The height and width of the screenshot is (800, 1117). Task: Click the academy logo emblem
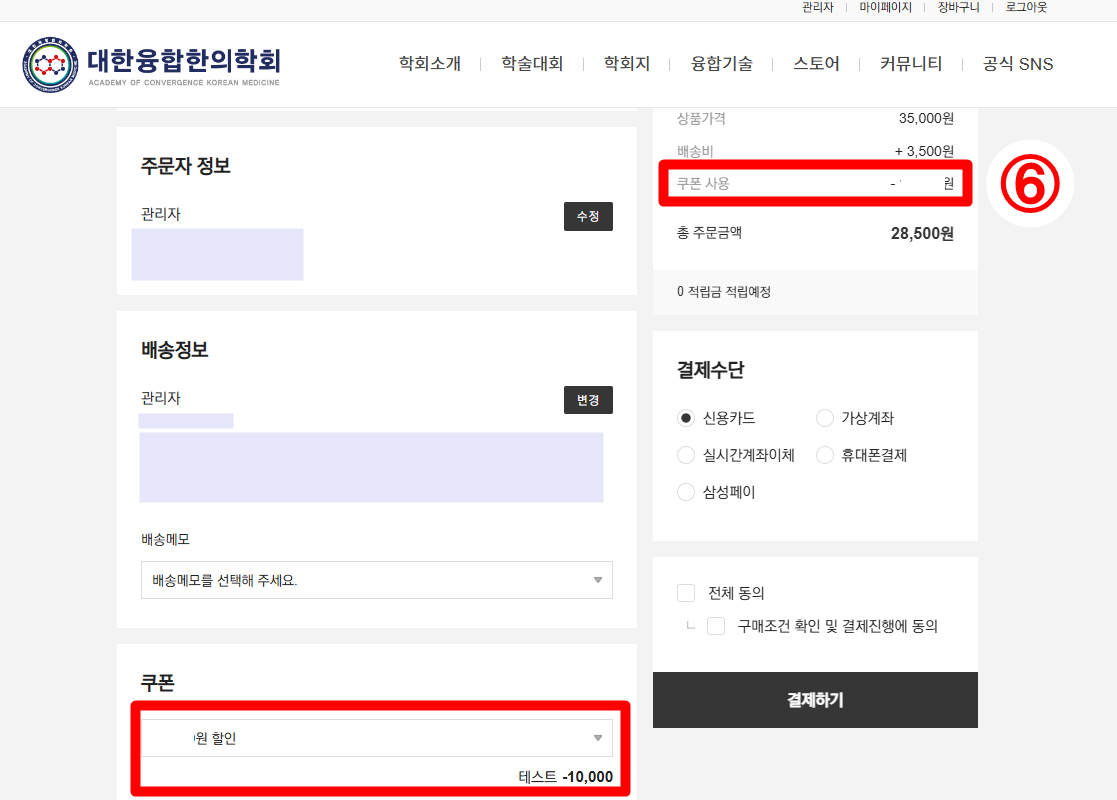tap(50, 65)
